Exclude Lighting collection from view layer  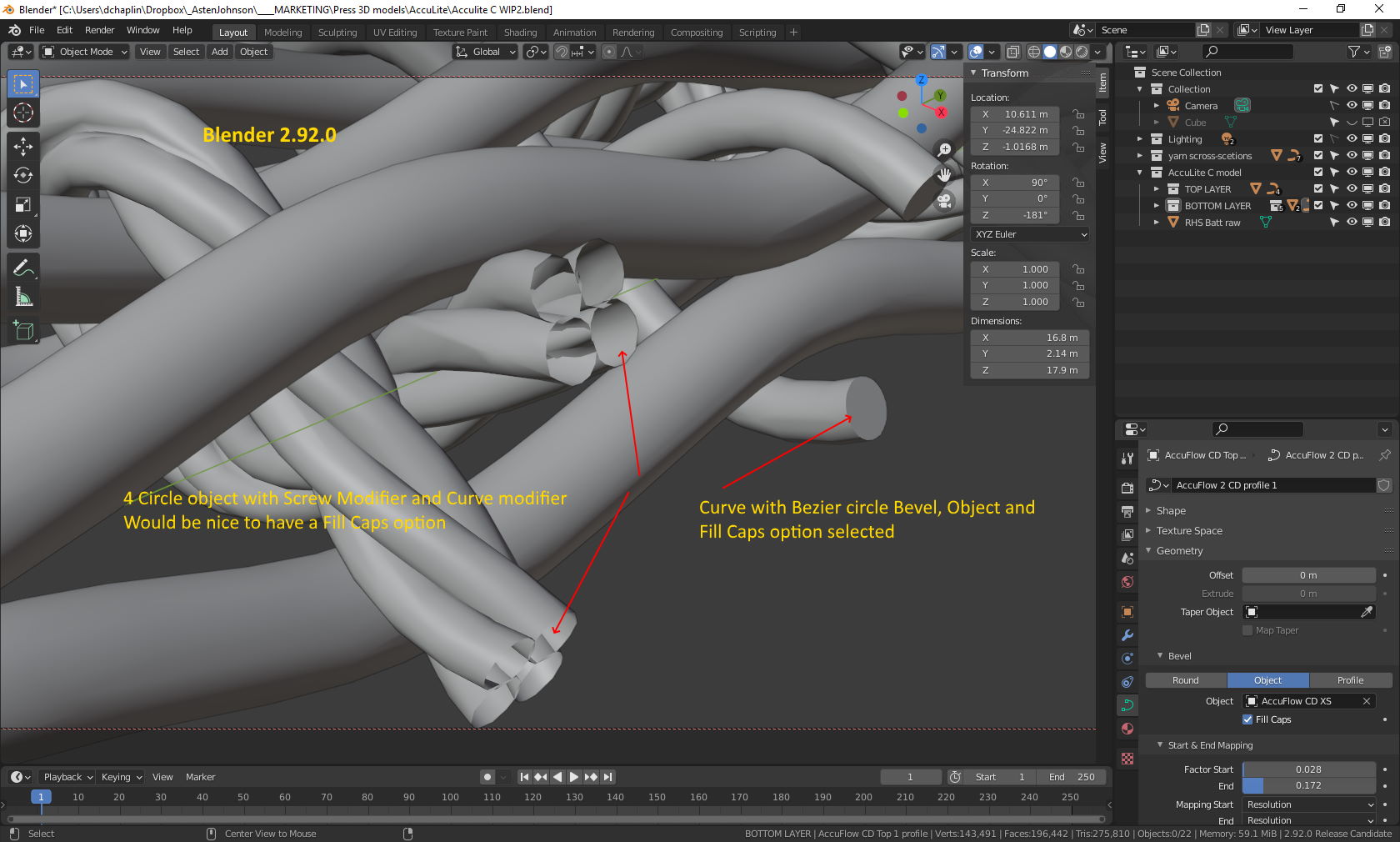(x=1318, y=139)
